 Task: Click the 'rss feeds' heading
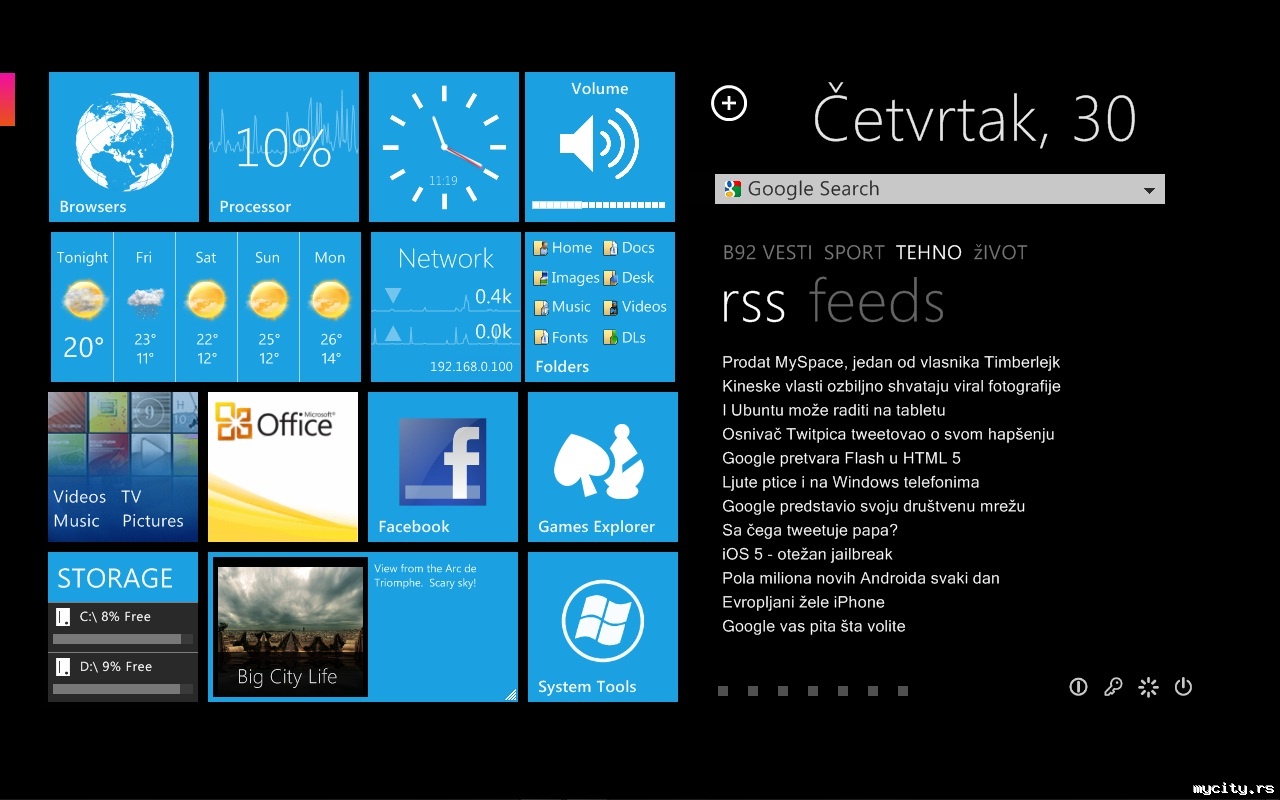(x=833, y=301)
